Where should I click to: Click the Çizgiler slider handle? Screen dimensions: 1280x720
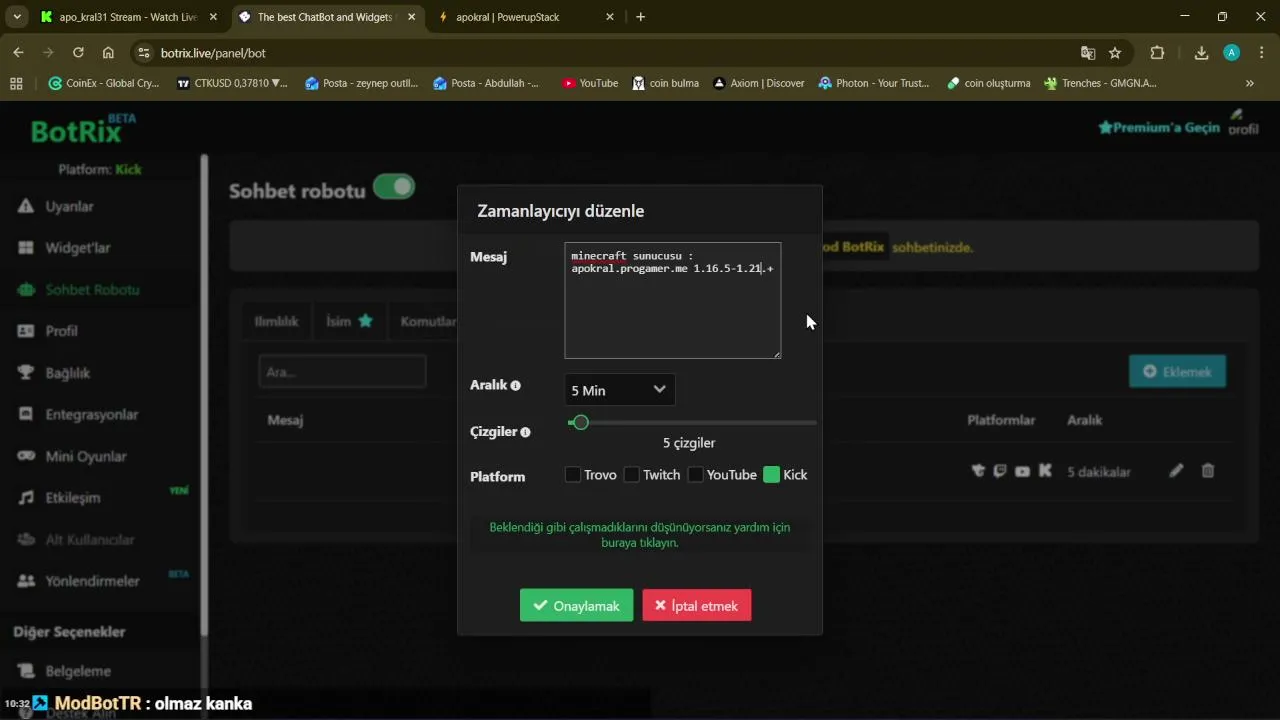tap(581, 422)
